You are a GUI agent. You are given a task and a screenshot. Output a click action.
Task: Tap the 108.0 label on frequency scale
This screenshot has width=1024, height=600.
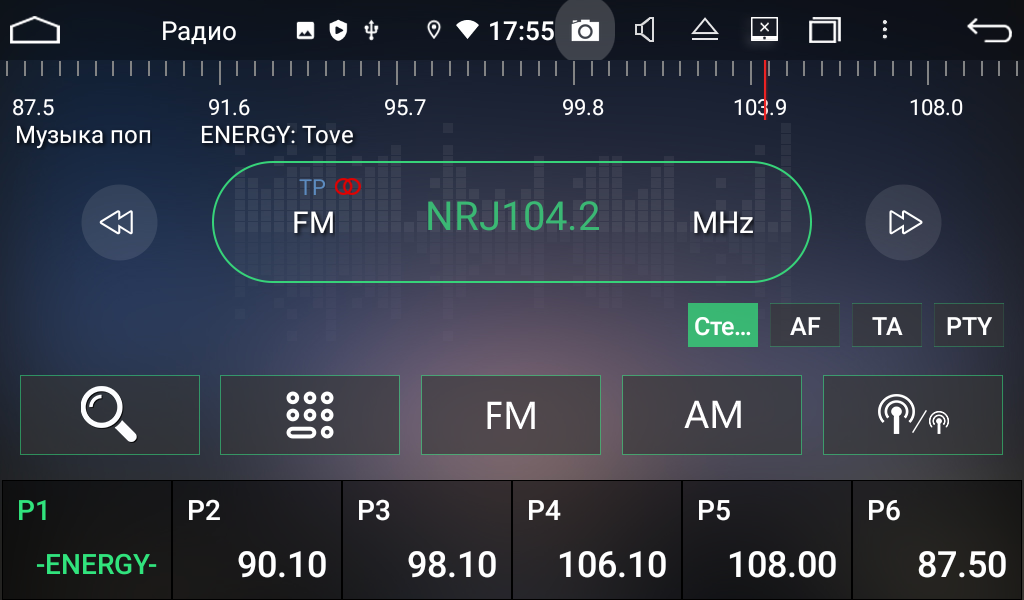[936, 107]
